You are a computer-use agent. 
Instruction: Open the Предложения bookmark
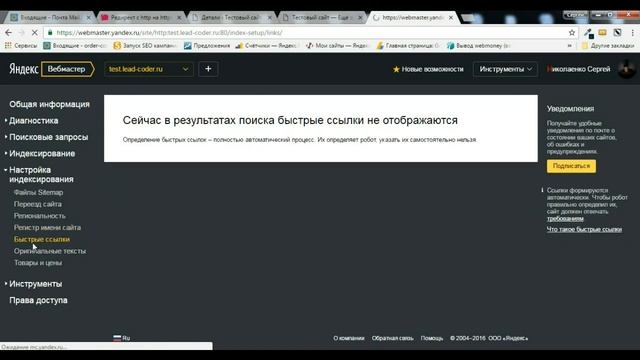[x=207, y=46]
